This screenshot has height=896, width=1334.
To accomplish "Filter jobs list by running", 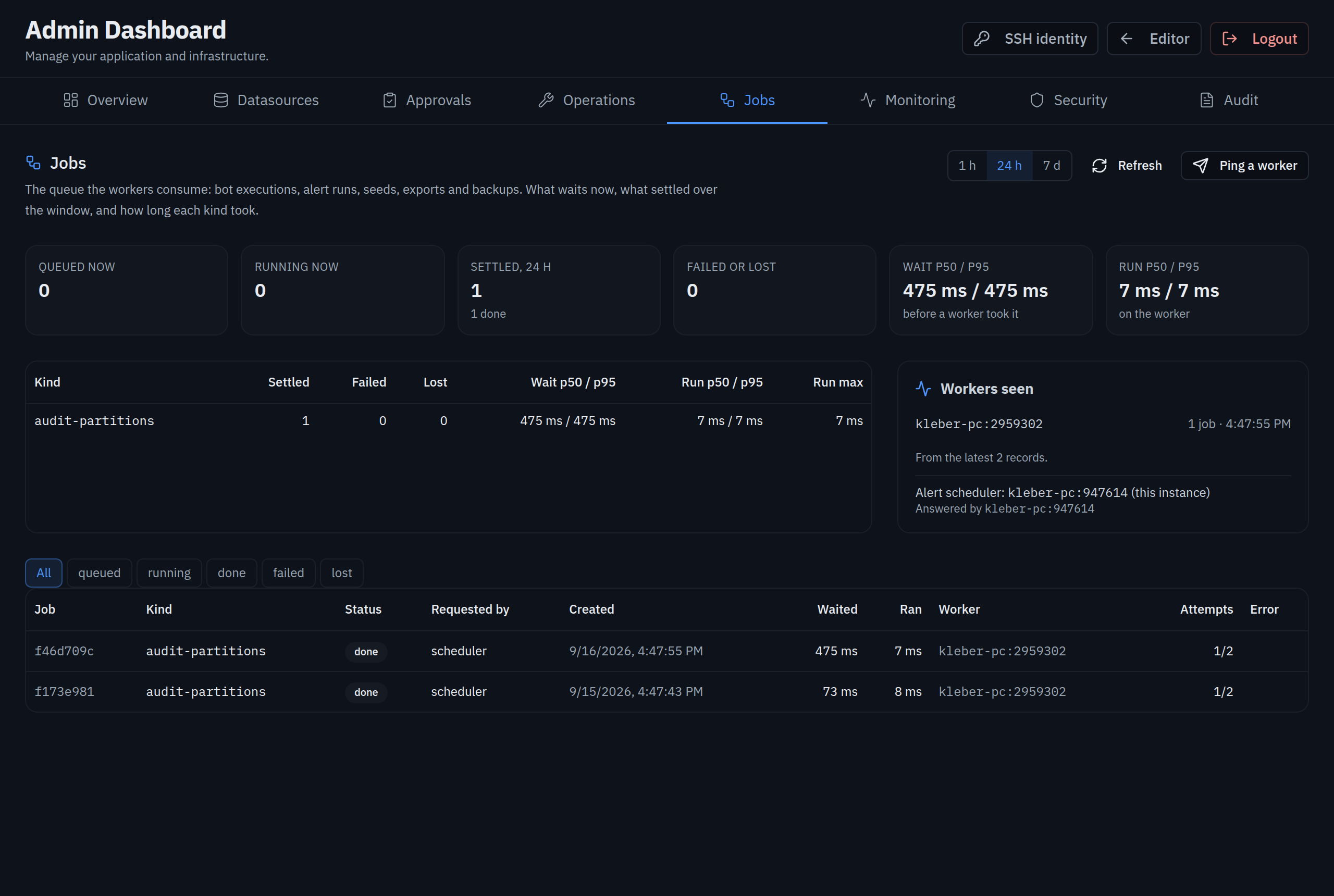I will 169,573.
